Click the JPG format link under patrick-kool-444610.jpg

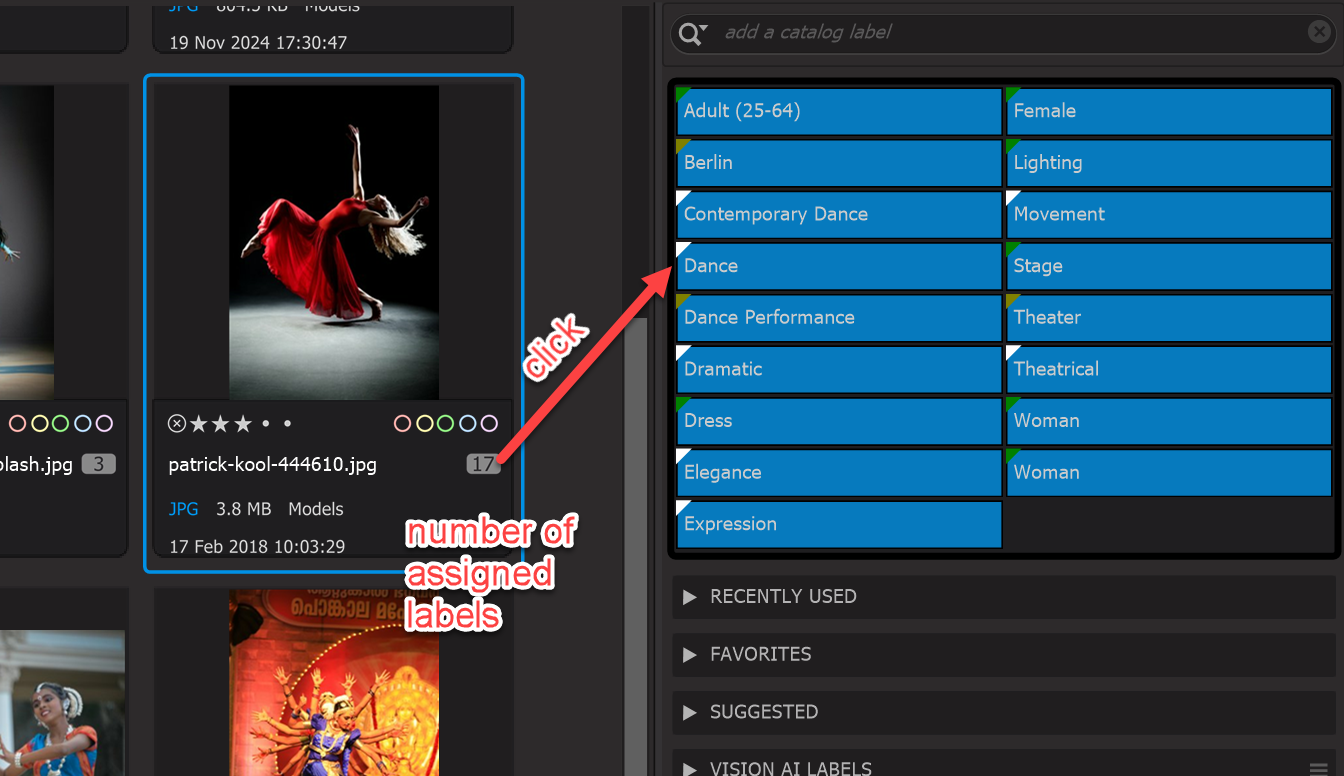click(184, 509)
